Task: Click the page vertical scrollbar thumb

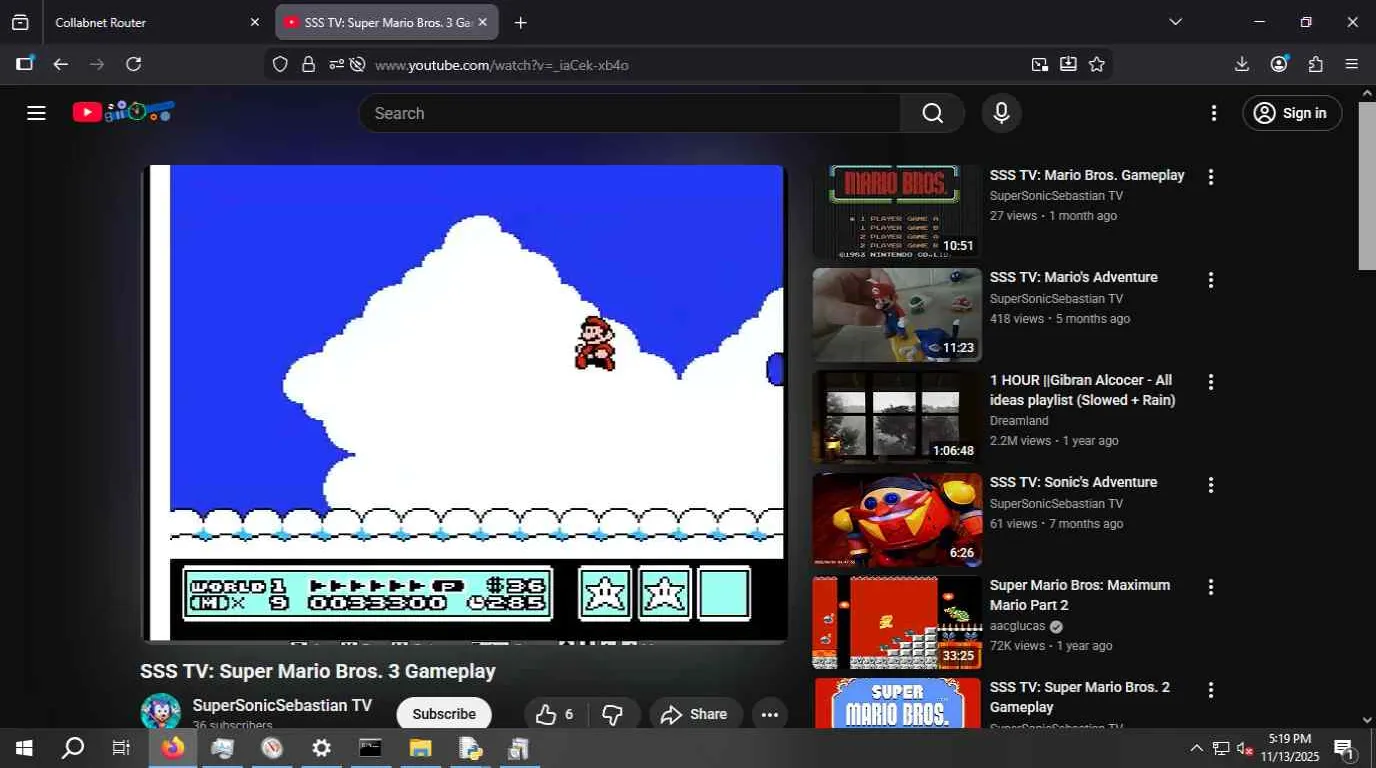Action: [1367, 185]
